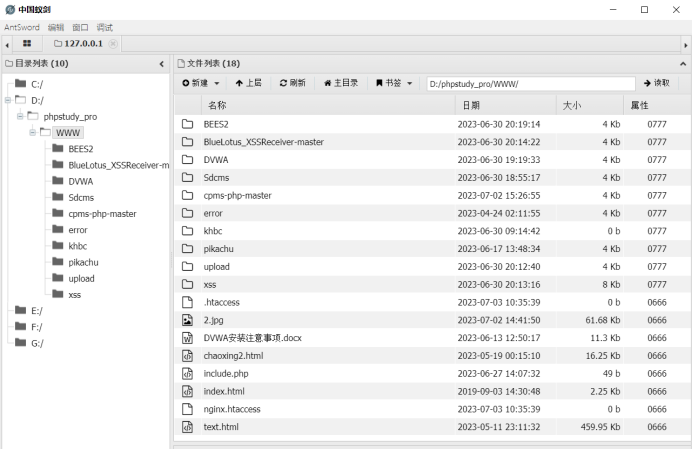Image resolution: width=692 pixels, height=450 pixels.
Task: Select the include.php file name
Action: [226, 373]
